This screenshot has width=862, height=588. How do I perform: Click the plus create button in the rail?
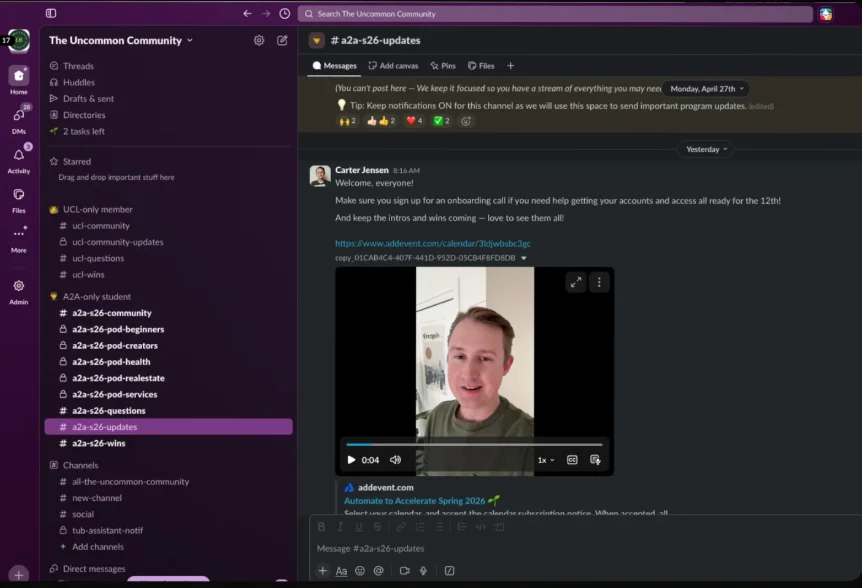point(19,575)
